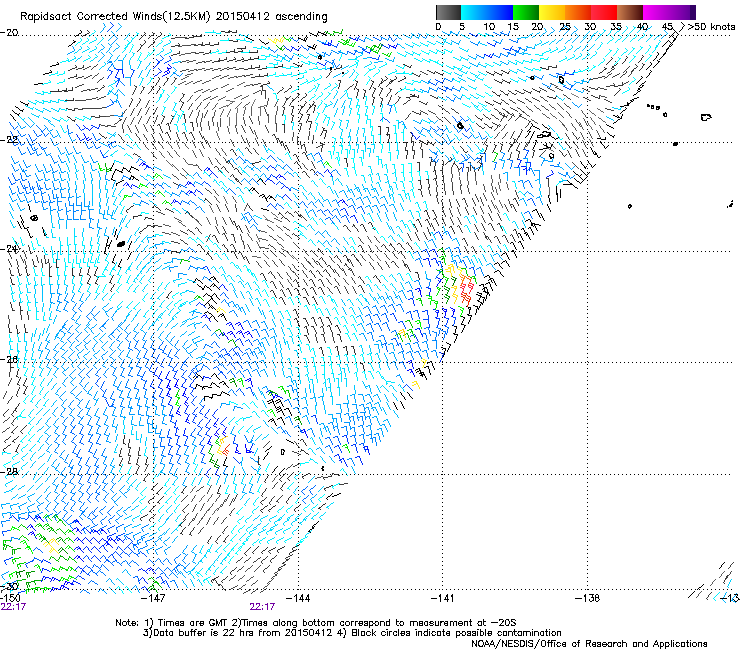
Task: Click the purple '22:17' time near -144
Action: (x=262, y=607)
